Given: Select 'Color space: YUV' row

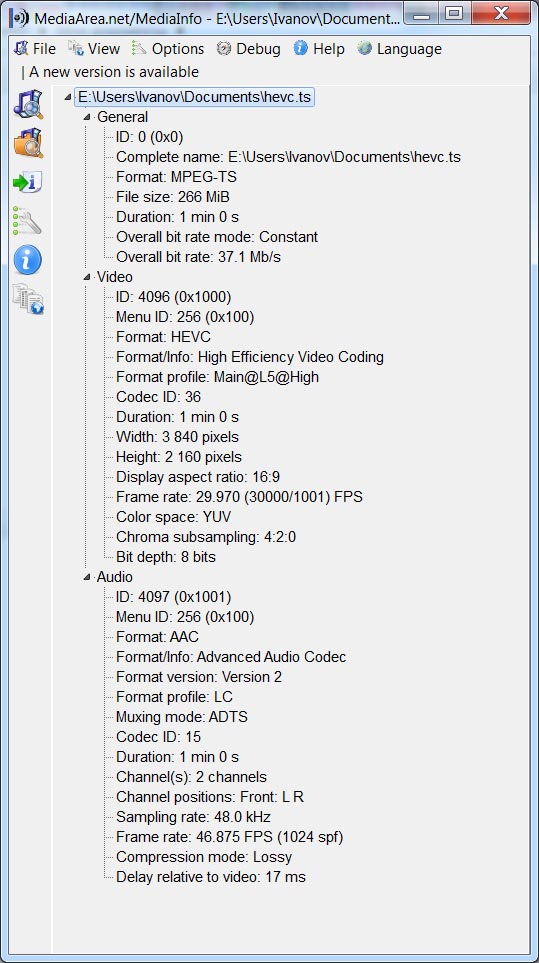Looking at the screenshot, I should click(173, 517).
